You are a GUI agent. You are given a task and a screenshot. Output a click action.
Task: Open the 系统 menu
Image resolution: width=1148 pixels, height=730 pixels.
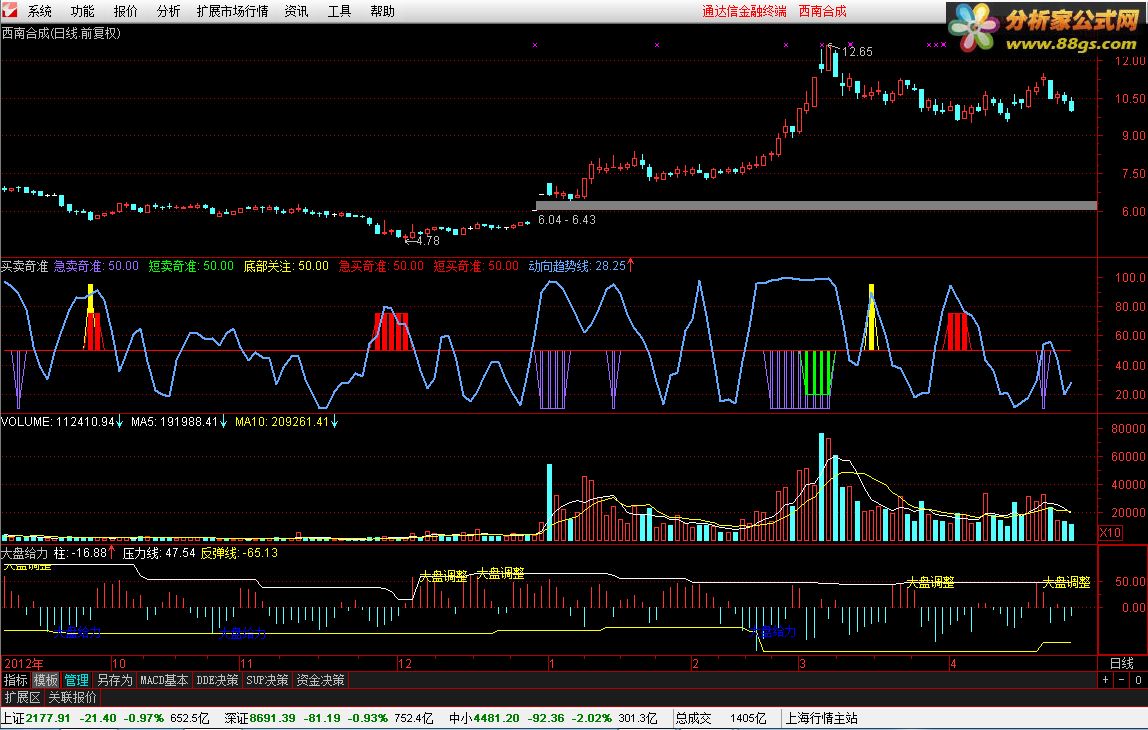point(40,11)
